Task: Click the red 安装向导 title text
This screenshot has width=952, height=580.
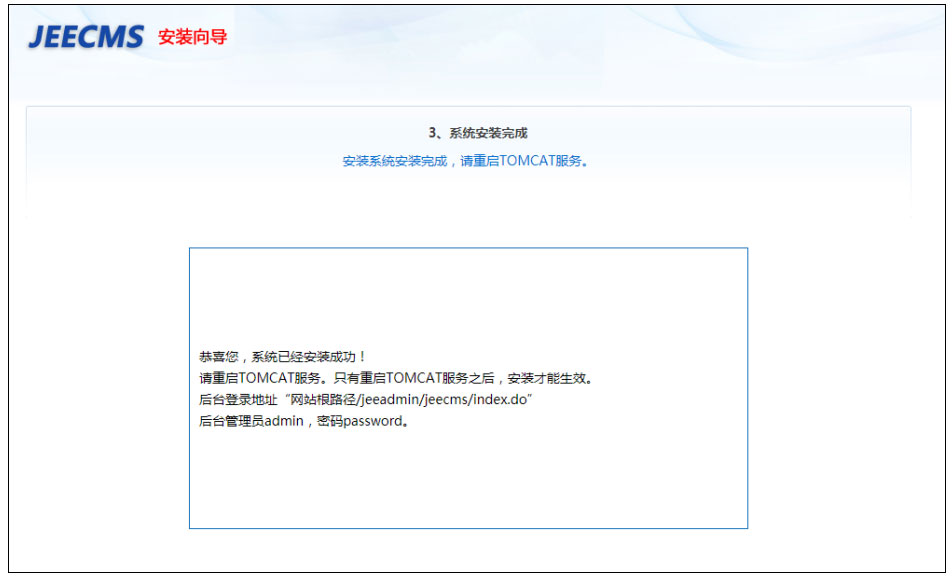Action: [x=192, y=38]
